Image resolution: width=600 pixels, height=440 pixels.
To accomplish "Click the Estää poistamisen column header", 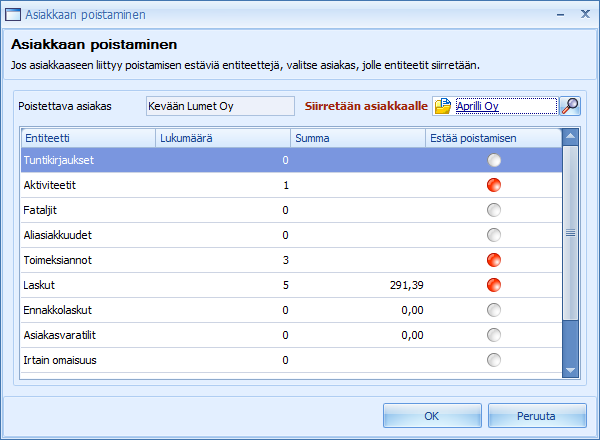I will [x=494, y=138].
